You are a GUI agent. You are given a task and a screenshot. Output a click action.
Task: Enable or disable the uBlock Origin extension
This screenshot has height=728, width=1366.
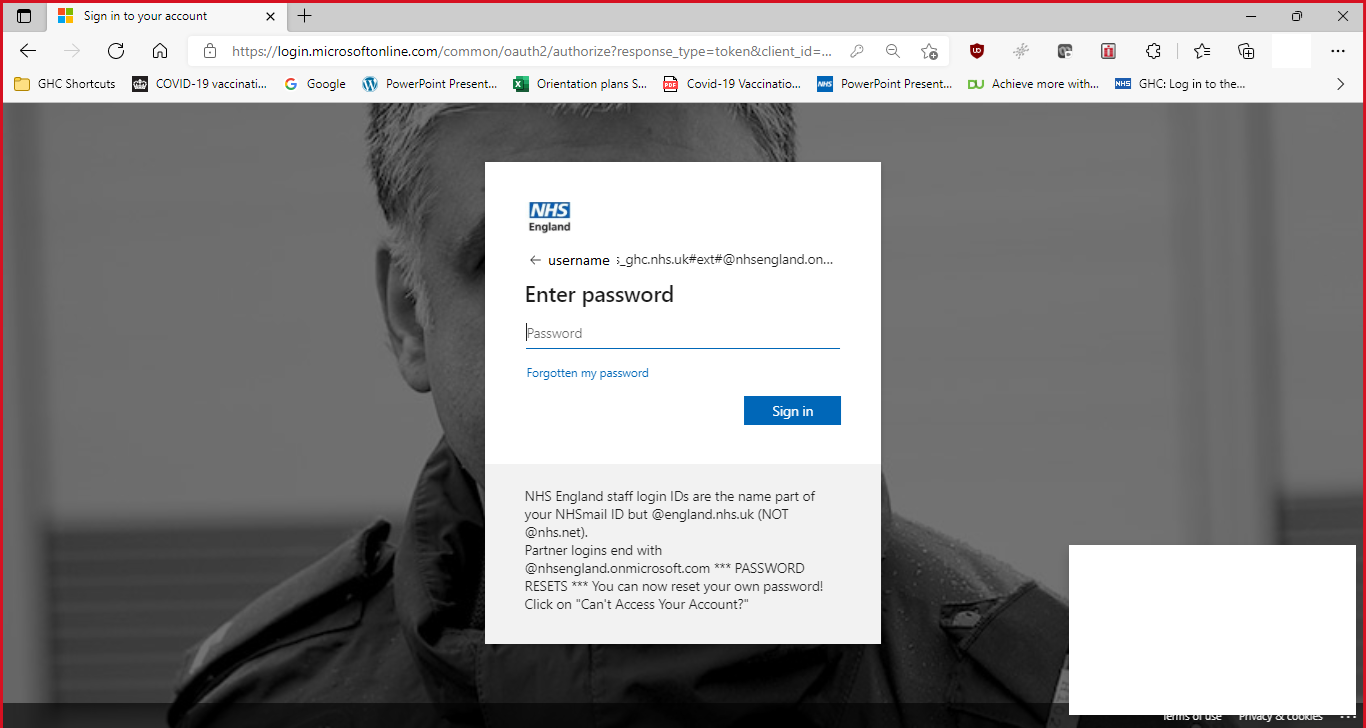pos(977,51)
